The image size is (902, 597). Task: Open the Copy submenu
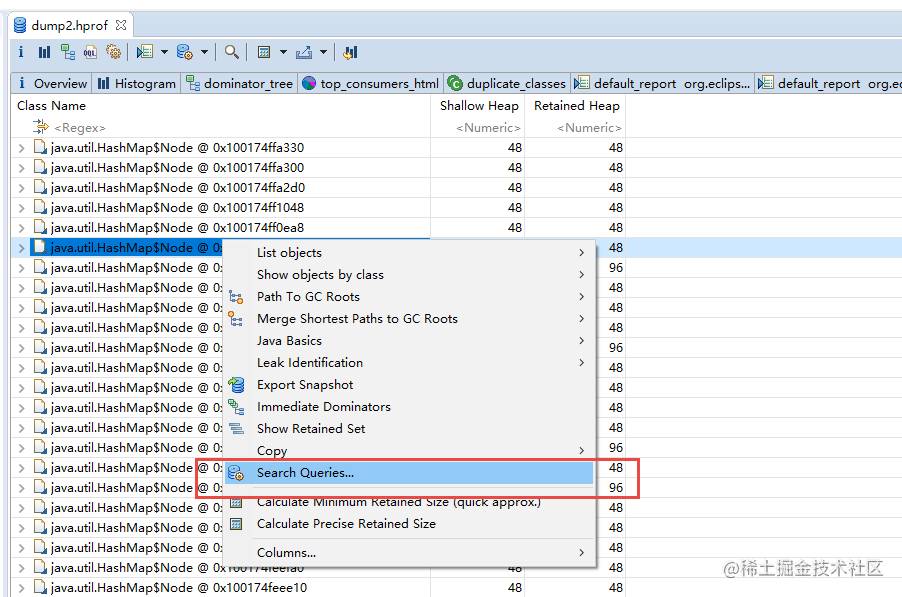tap(409, 450)
